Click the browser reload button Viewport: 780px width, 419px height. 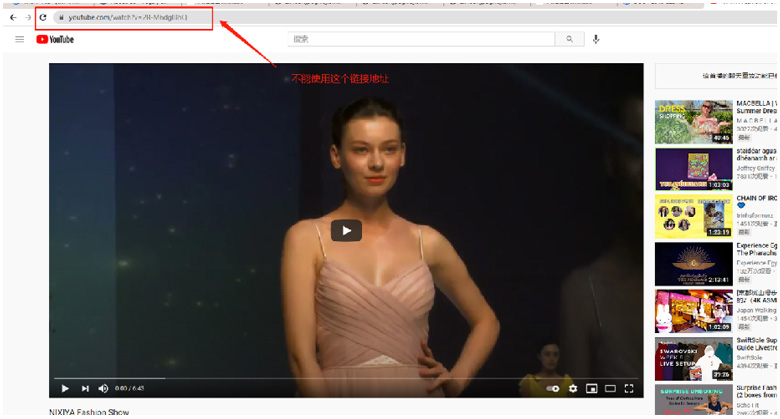[43, 18]
